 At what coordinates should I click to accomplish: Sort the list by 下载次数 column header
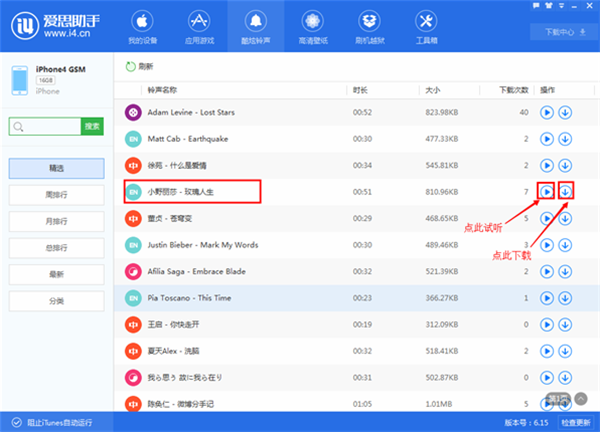click(x=512, y=90)
